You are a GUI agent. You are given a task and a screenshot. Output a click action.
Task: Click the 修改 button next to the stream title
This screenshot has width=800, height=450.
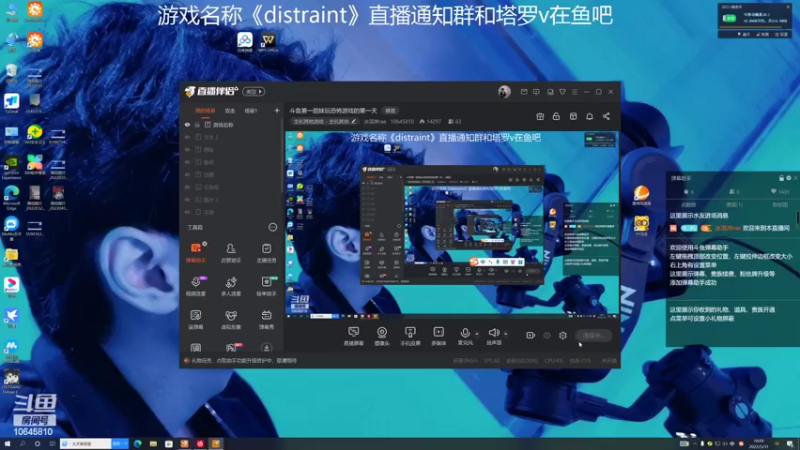[x=390, y=111]
